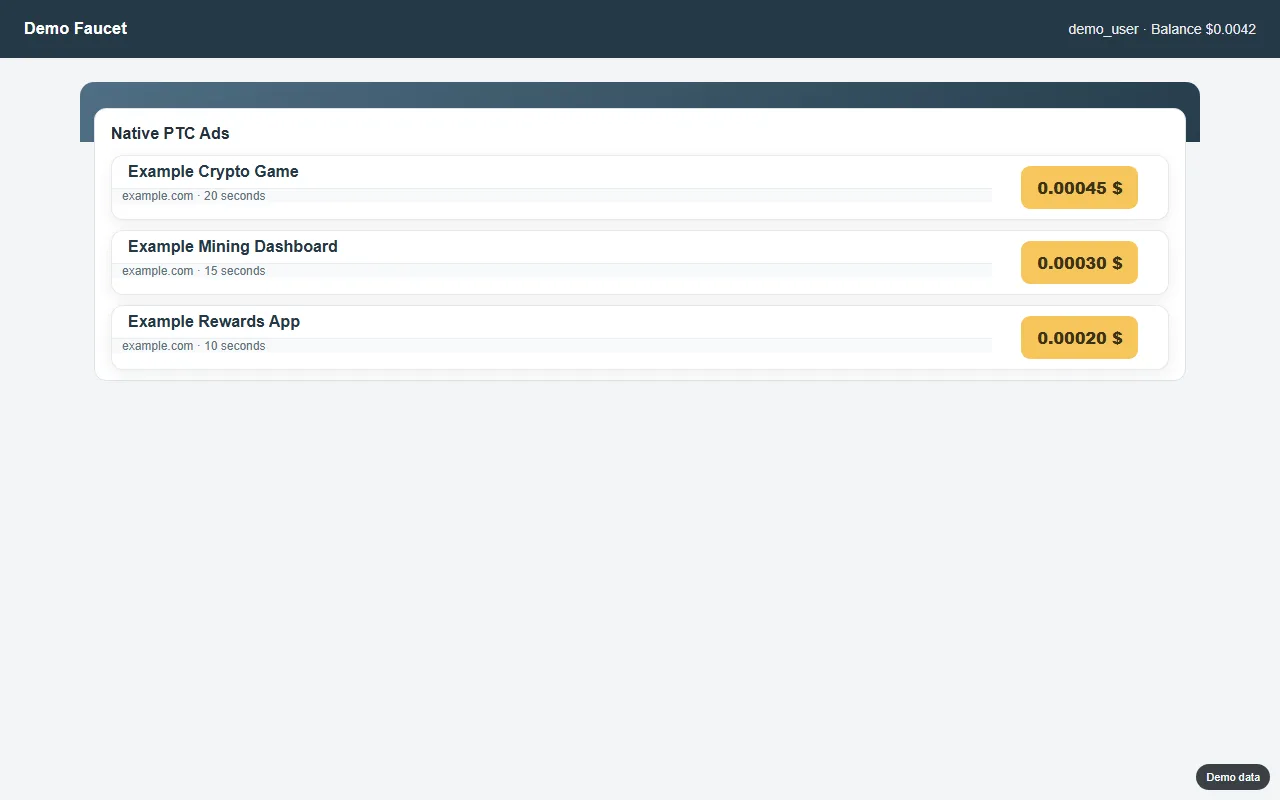
Task: Open the Demo Faucet home link
Action: [75, 28]
